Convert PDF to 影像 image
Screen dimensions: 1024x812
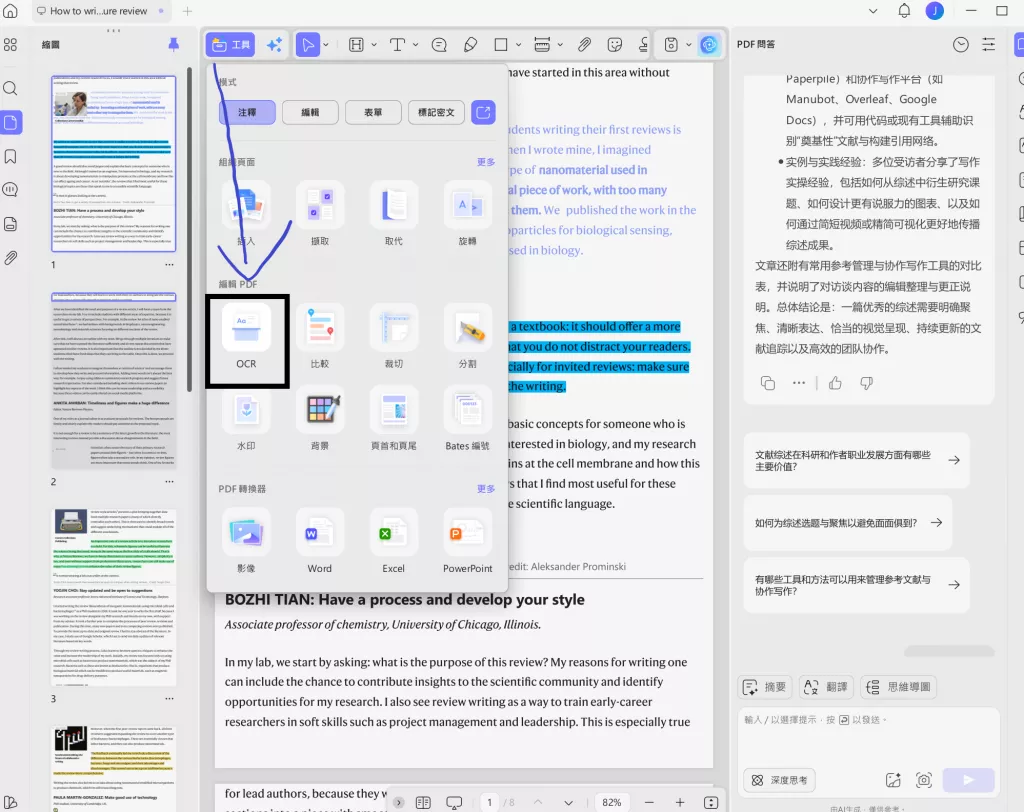point(246,542)
